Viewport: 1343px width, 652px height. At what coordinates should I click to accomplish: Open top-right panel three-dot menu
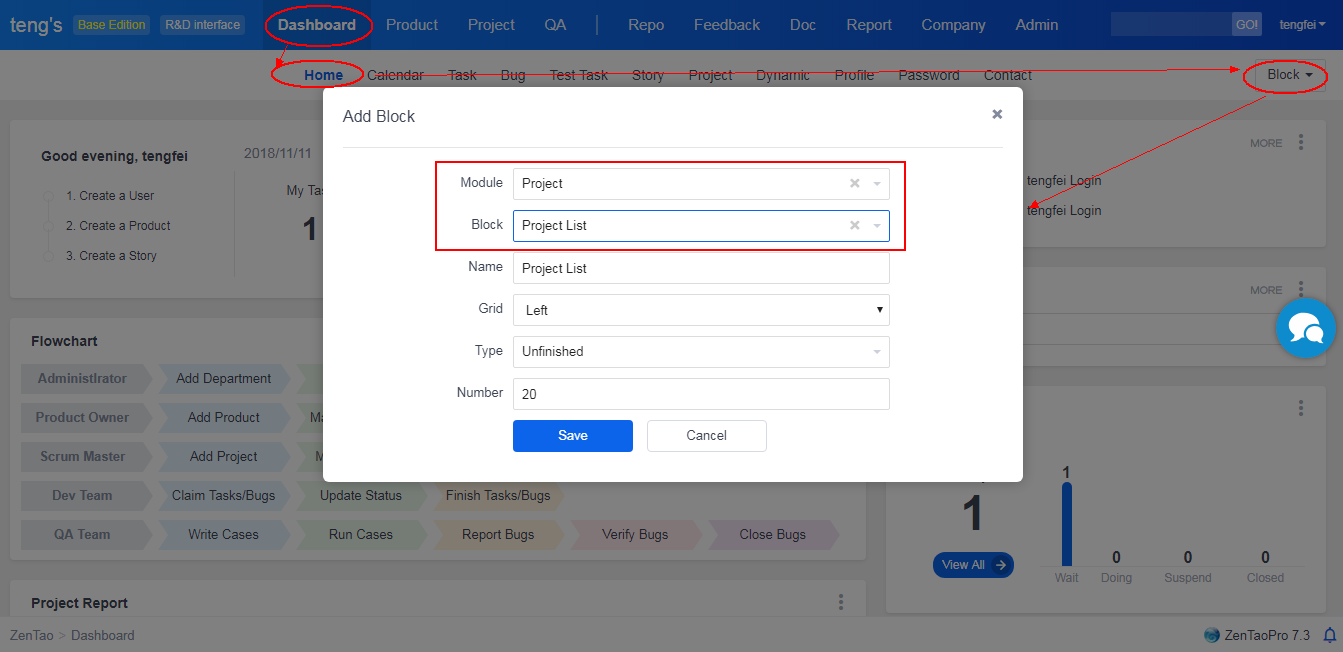point(1300,143)
